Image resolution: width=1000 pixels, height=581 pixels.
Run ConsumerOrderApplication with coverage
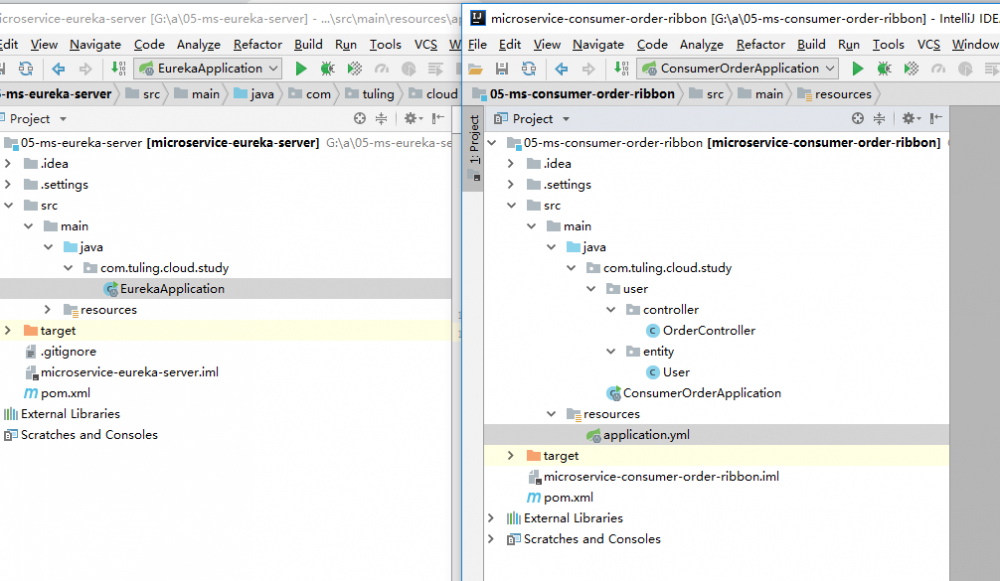pyautogui.click(x=911, y=68)
